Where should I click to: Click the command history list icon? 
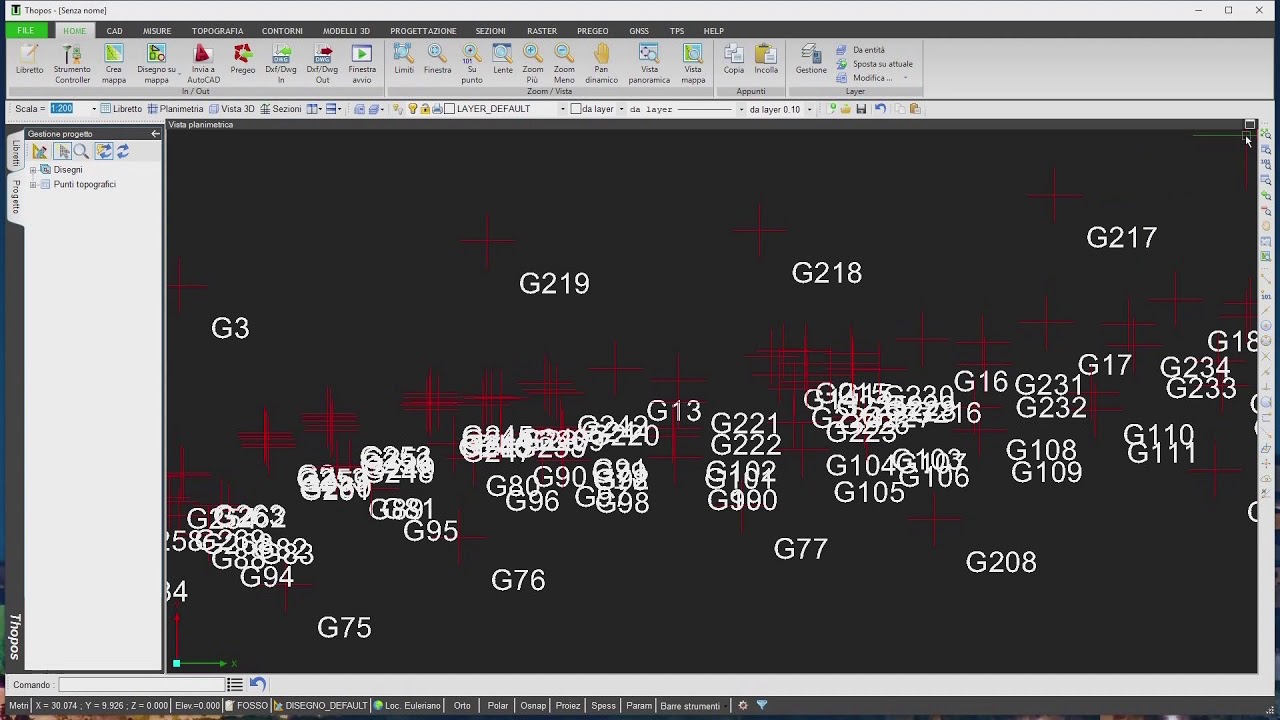234,684
